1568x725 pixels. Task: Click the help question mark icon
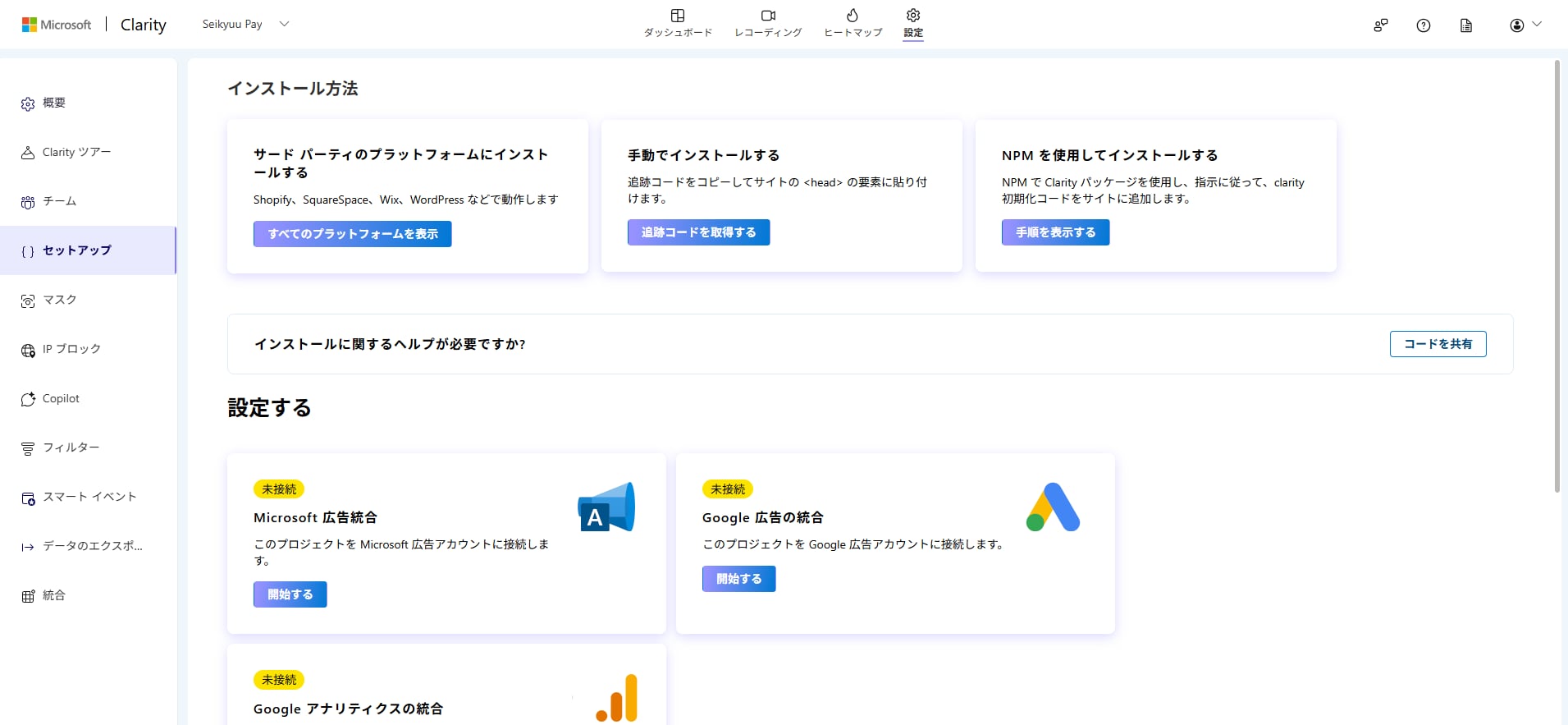pos(1424,25)
